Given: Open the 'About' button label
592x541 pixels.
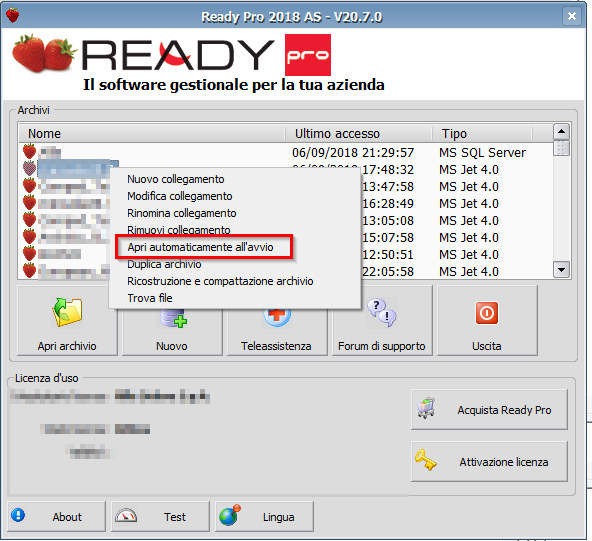Looking at the screenshot, I should point(67,517).
